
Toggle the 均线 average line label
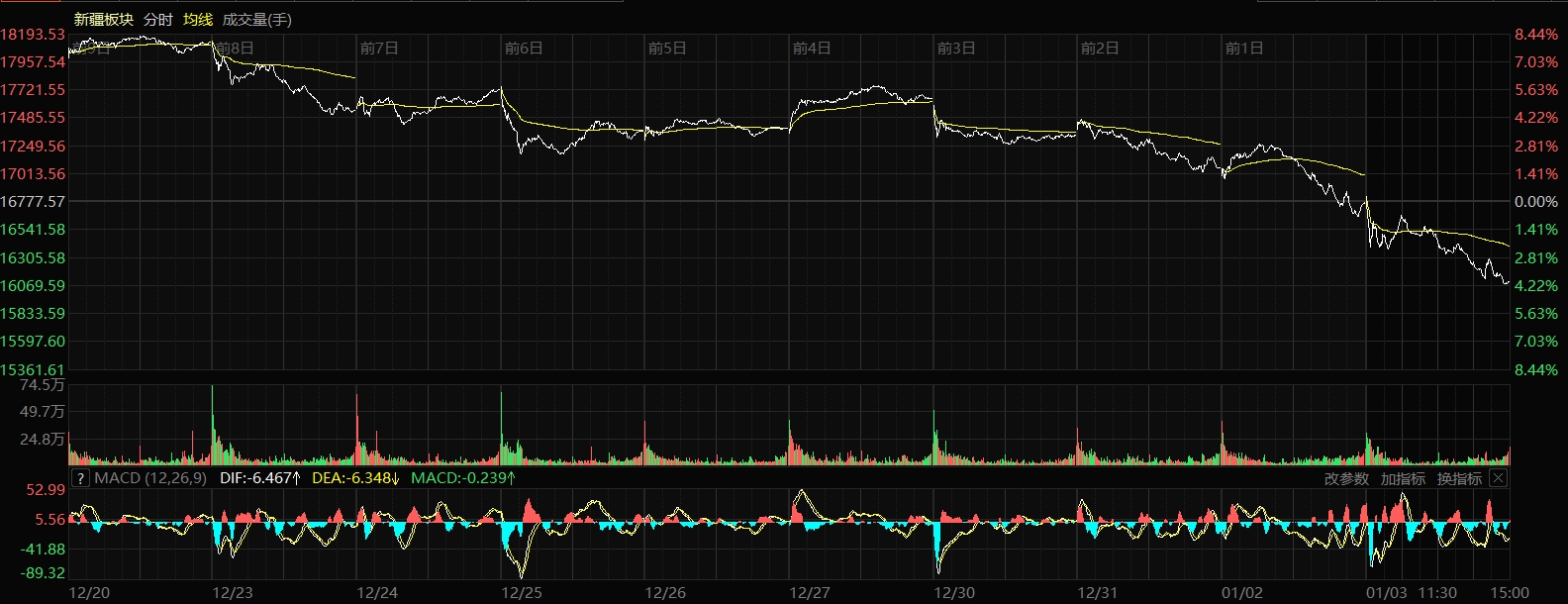click(198, 20)
